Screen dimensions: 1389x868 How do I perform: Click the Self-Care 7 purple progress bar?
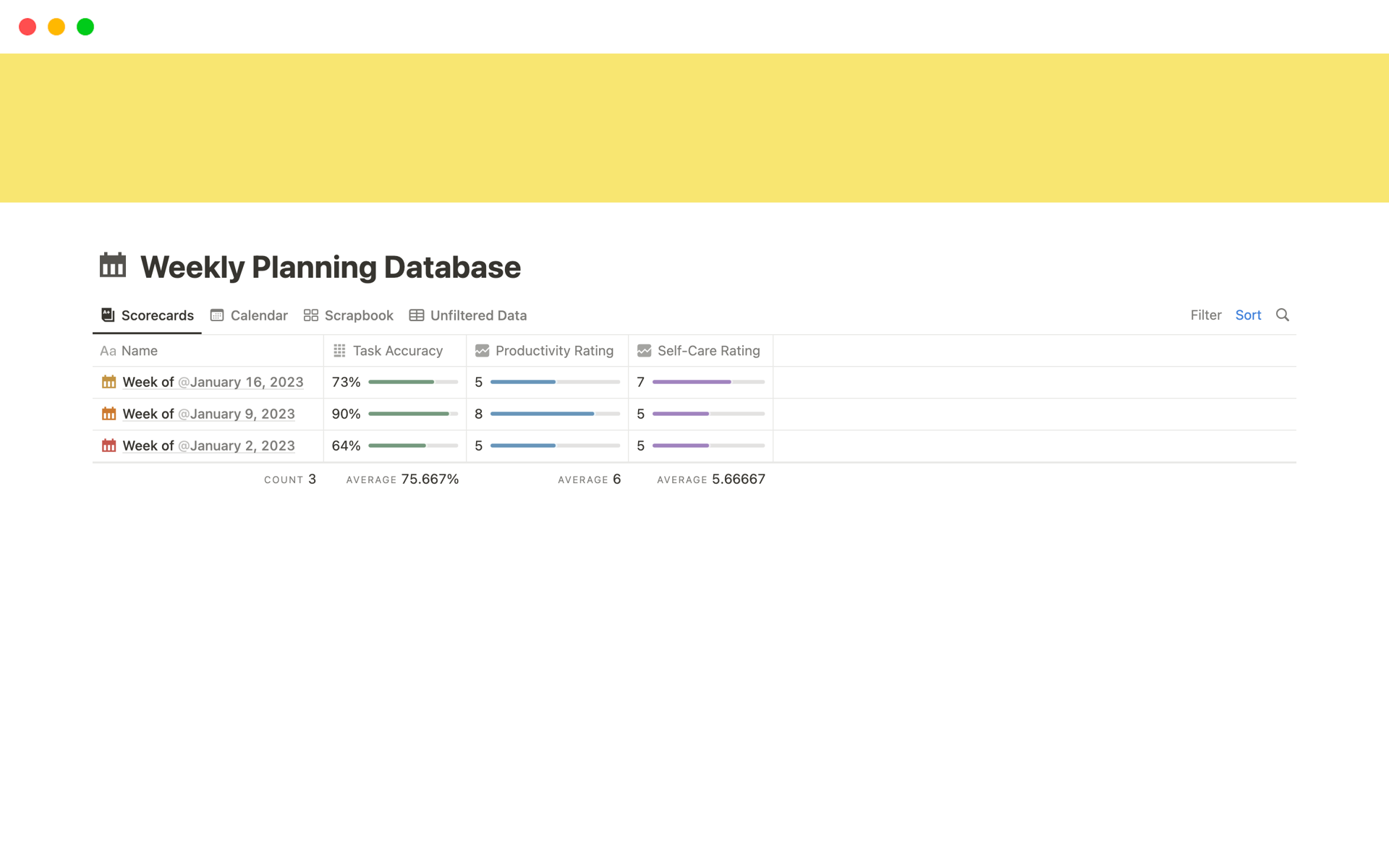click(x=708, y=382)
